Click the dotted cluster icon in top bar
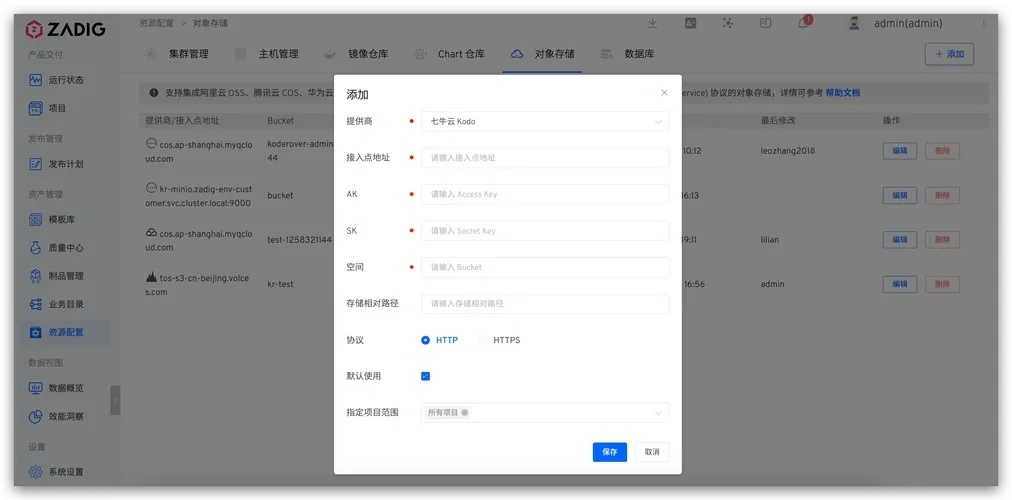The width and height of the screenshot is (1012, 500). [x=728, y=23]
